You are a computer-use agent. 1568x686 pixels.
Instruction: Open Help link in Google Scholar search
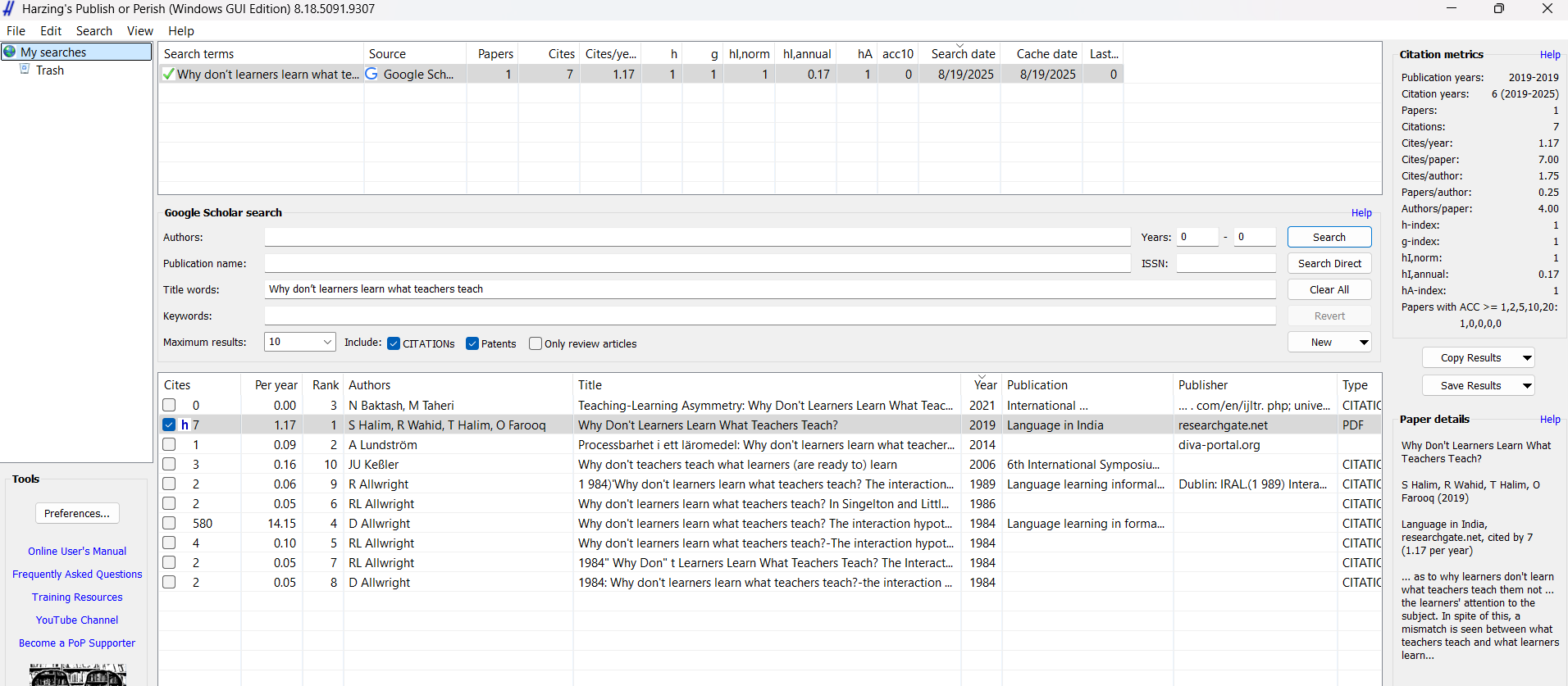coord(1361,213)
